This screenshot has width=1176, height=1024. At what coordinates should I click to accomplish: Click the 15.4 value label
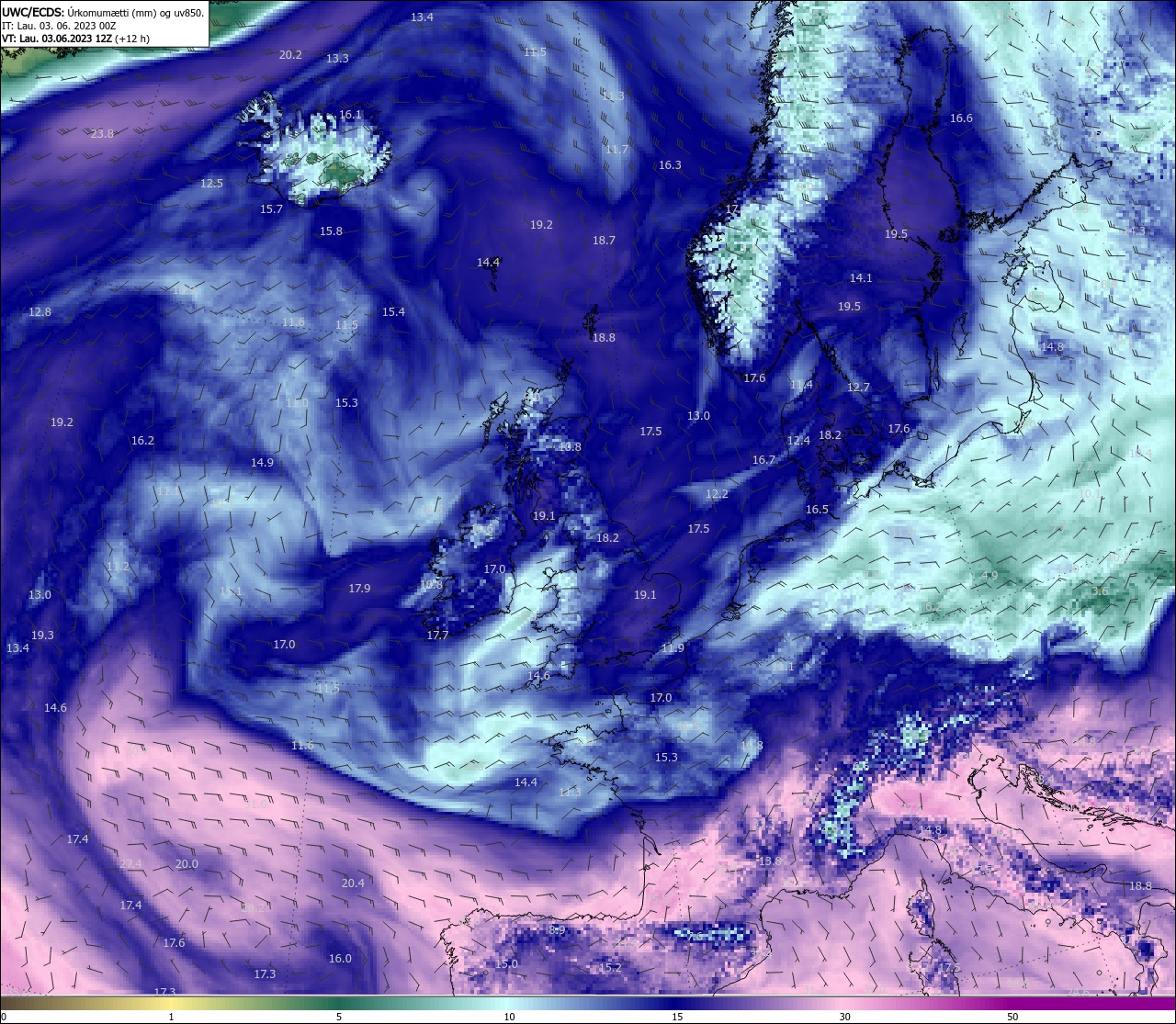point(393,312)
